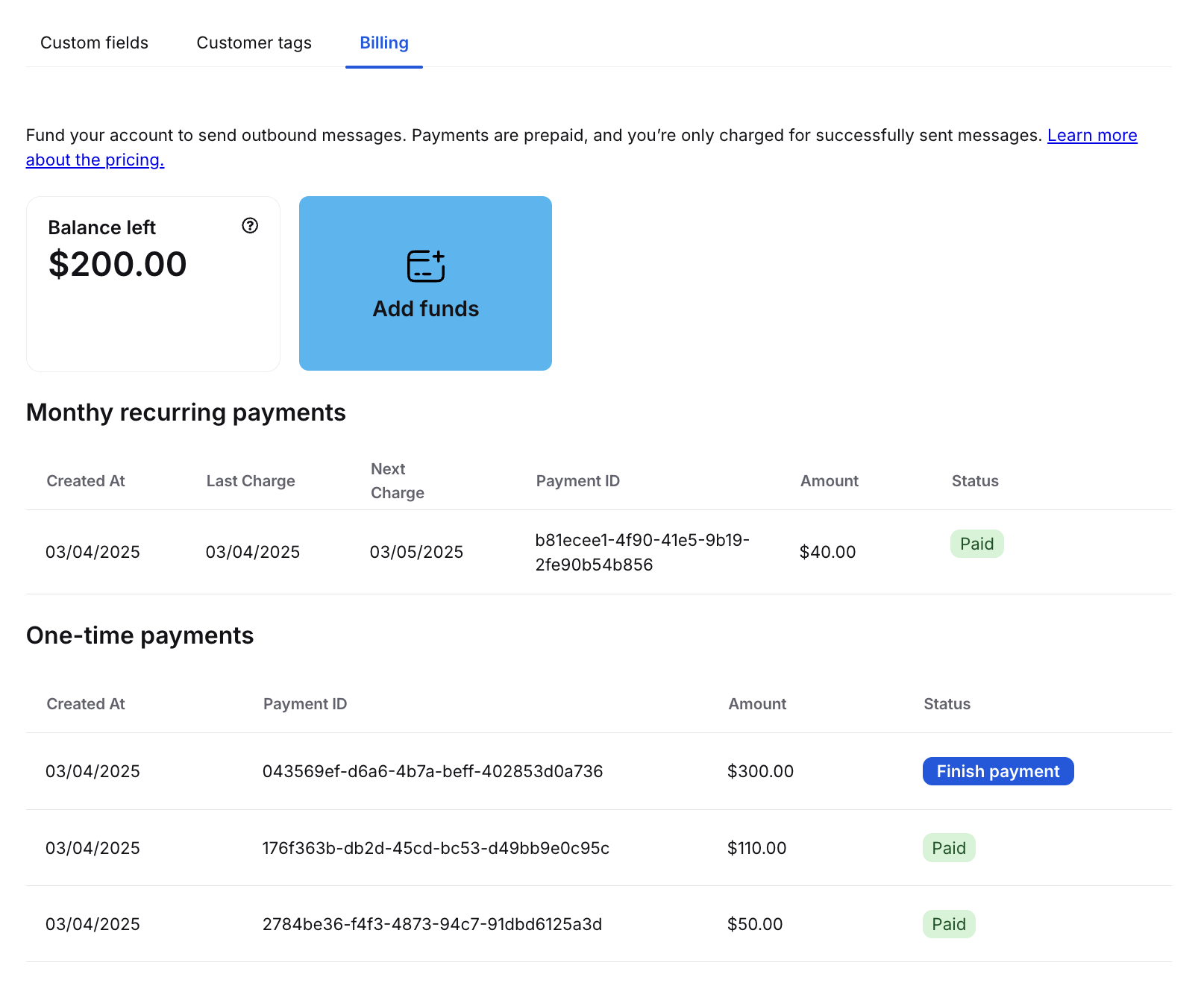The image size is (1204, 983).
Task: Switch to the Customer tags tab
Action: coord(254,43)
